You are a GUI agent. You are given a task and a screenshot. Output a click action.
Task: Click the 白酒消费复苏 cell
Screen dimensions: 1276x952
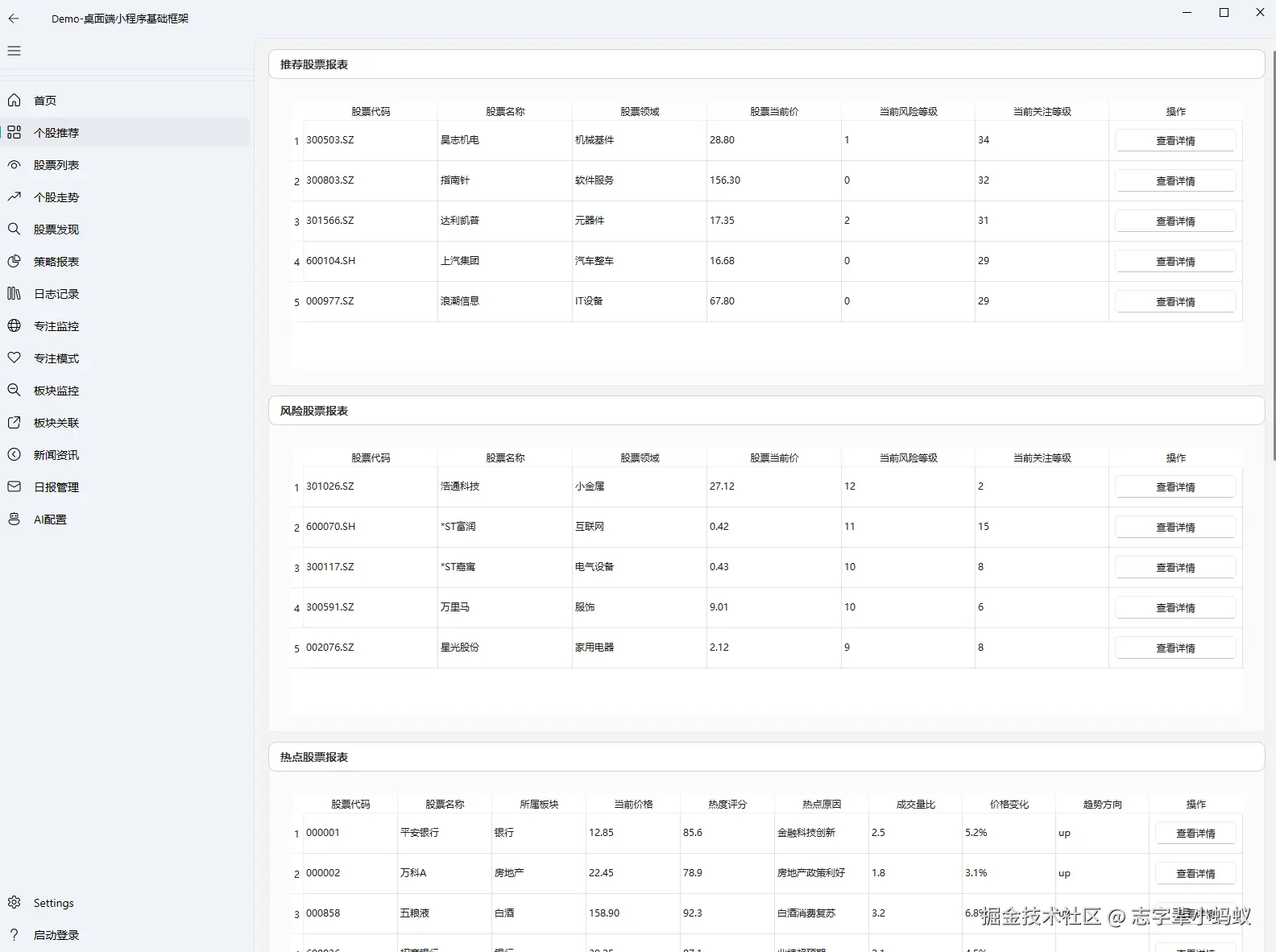coord(821,913)
